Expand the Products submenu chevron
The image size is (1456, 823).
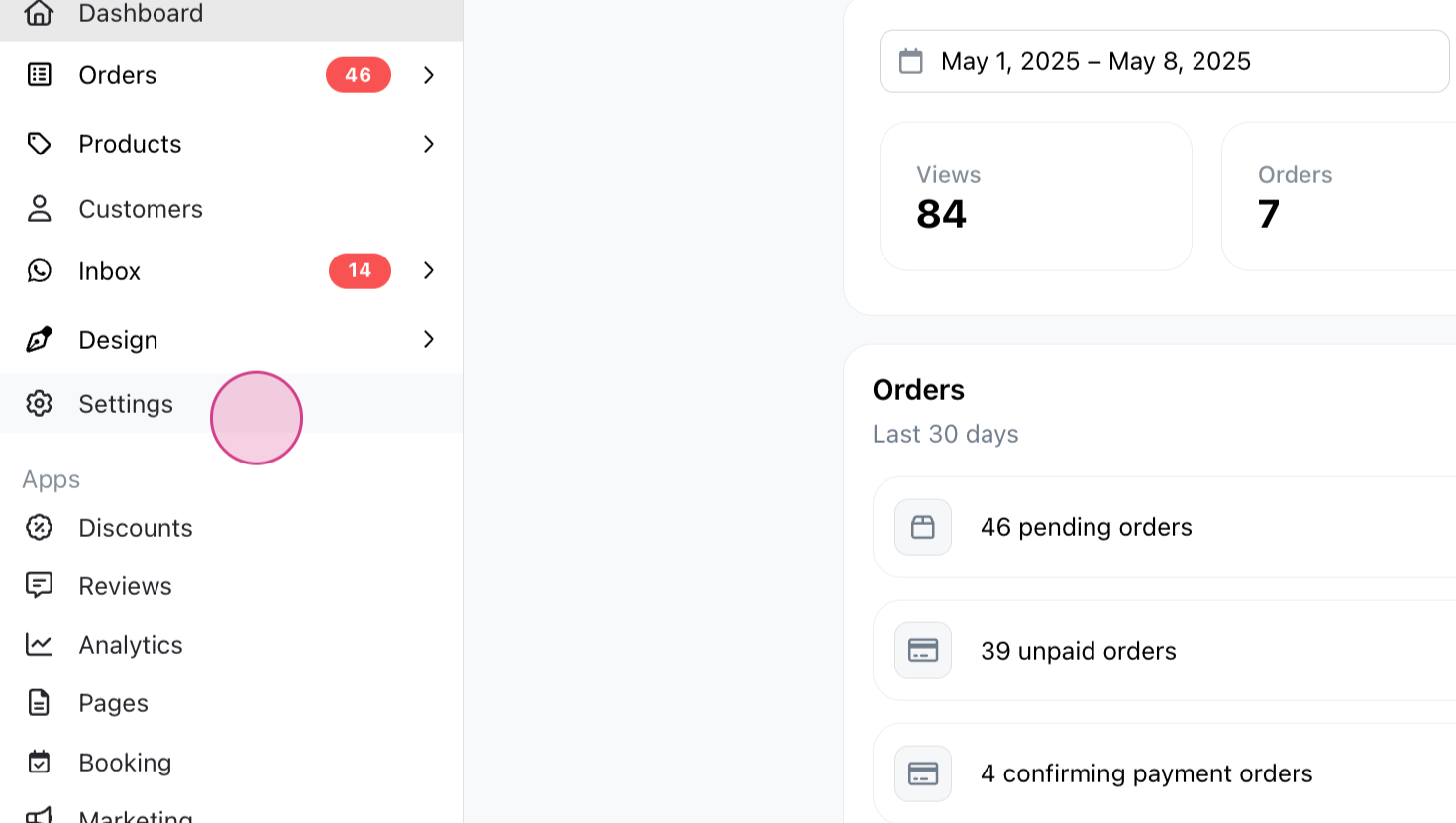429,144
